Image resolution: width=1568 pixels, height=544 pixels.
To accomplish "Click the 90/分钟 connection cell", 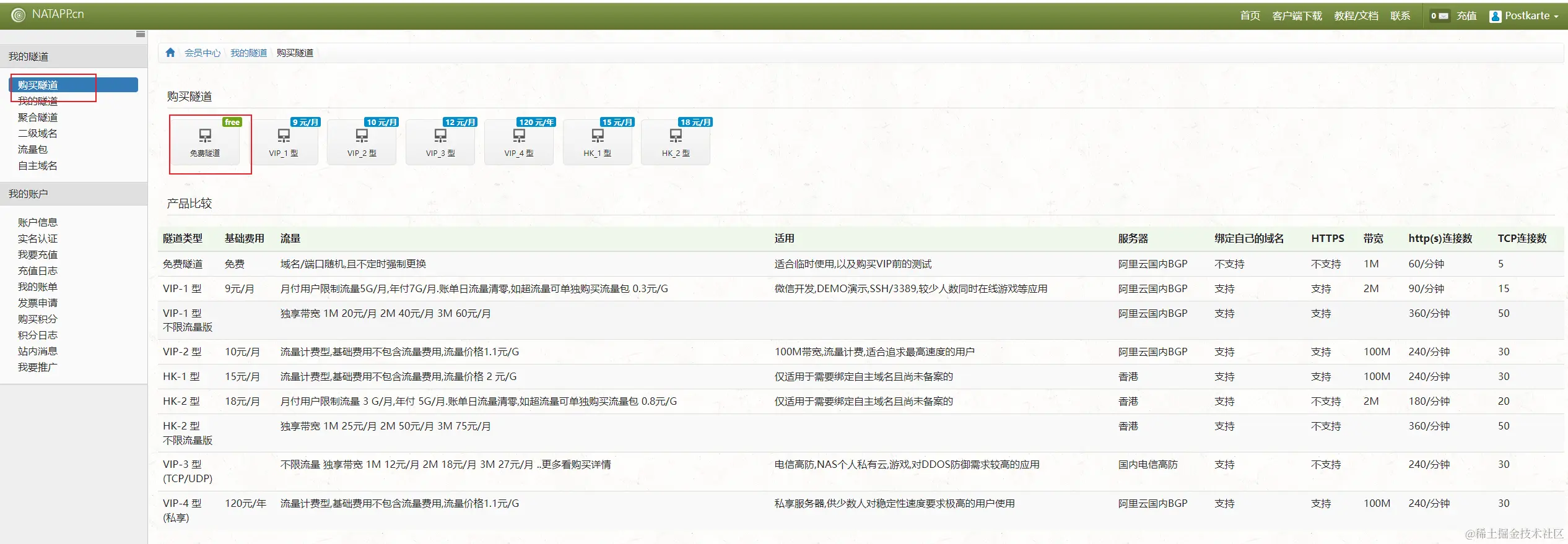I will [1426, 288].
